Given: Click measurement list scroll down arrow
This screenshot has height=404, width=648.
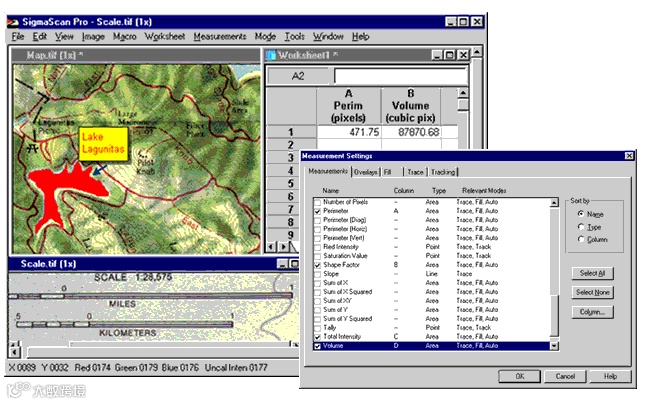Looking at the screenshot, I should pyautogui.click(x=554, y=346).
